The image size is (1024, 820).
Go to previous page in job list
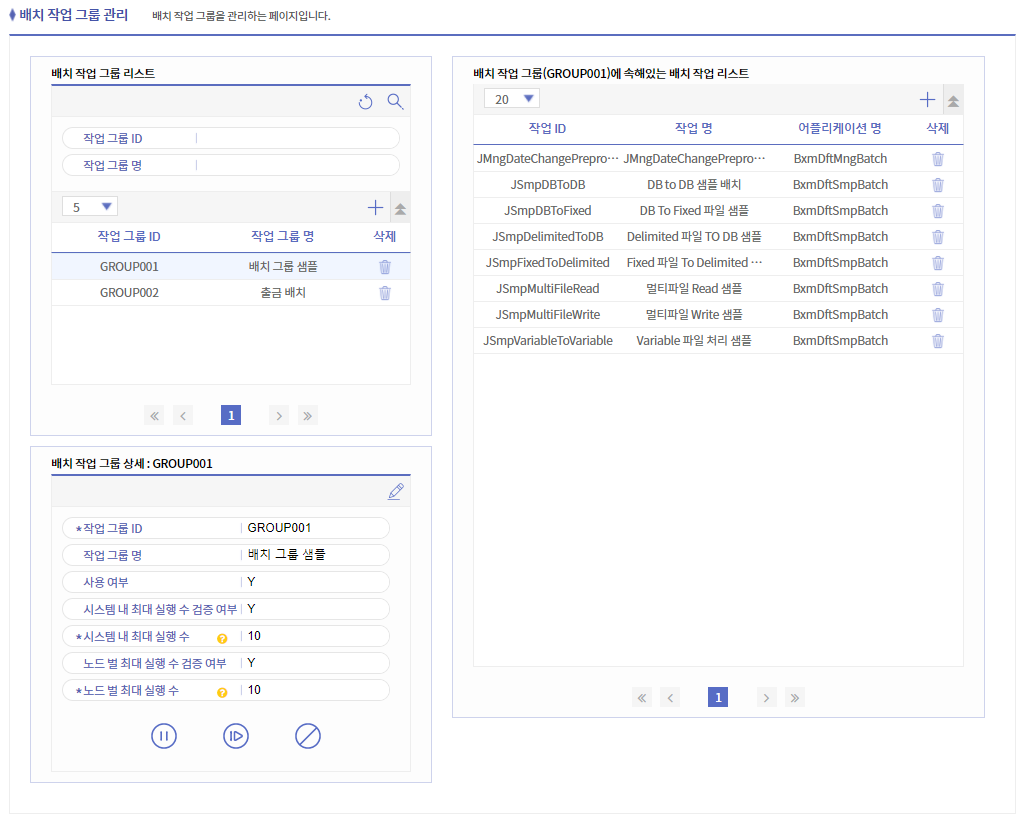[670, 697]
